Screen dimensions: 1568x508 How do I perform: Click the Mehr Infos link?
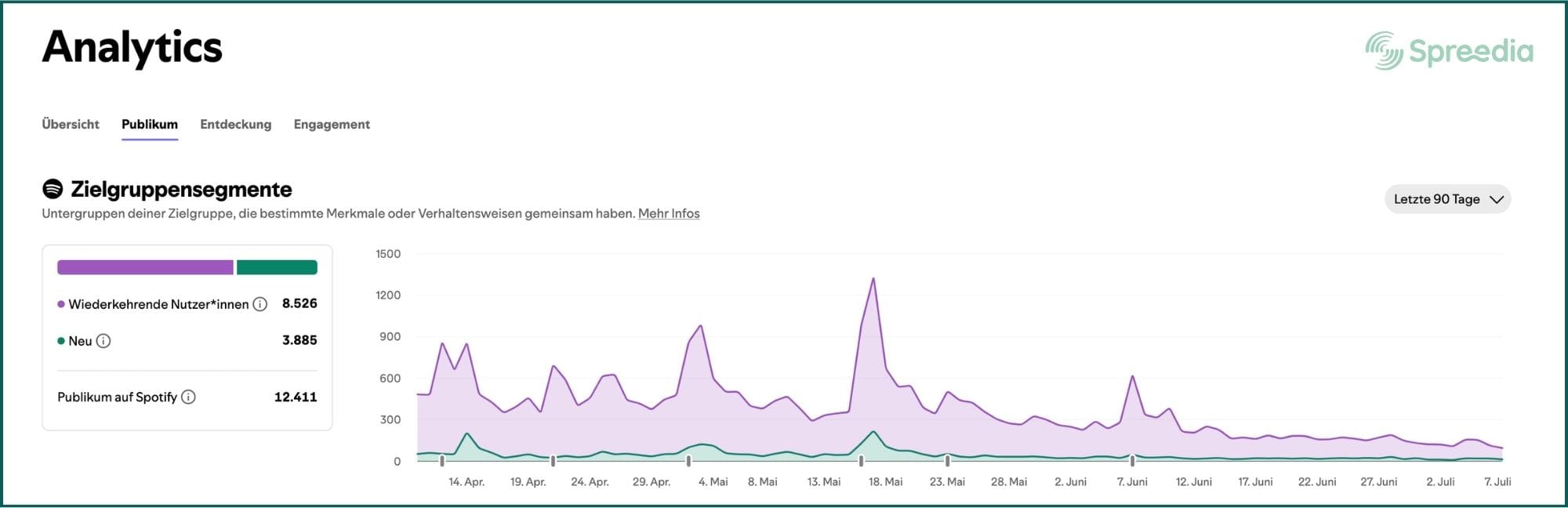point(669,213)
